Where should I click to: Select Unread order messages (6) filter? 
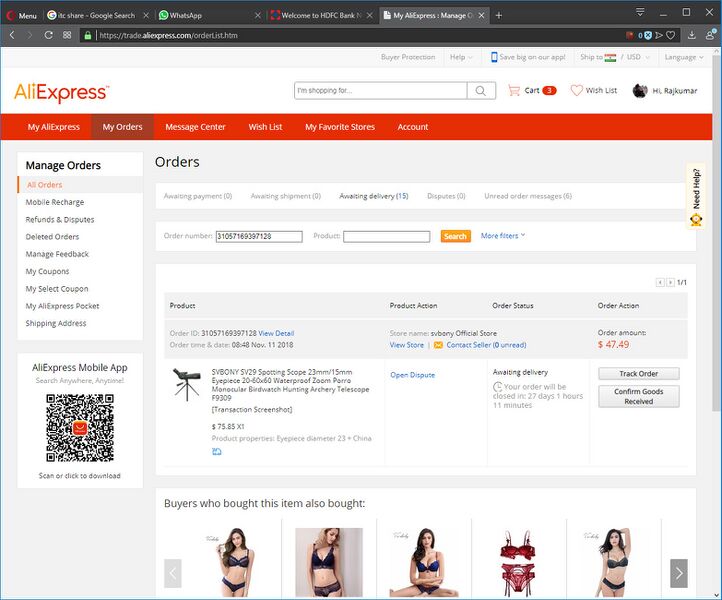(x=528, y=196)
